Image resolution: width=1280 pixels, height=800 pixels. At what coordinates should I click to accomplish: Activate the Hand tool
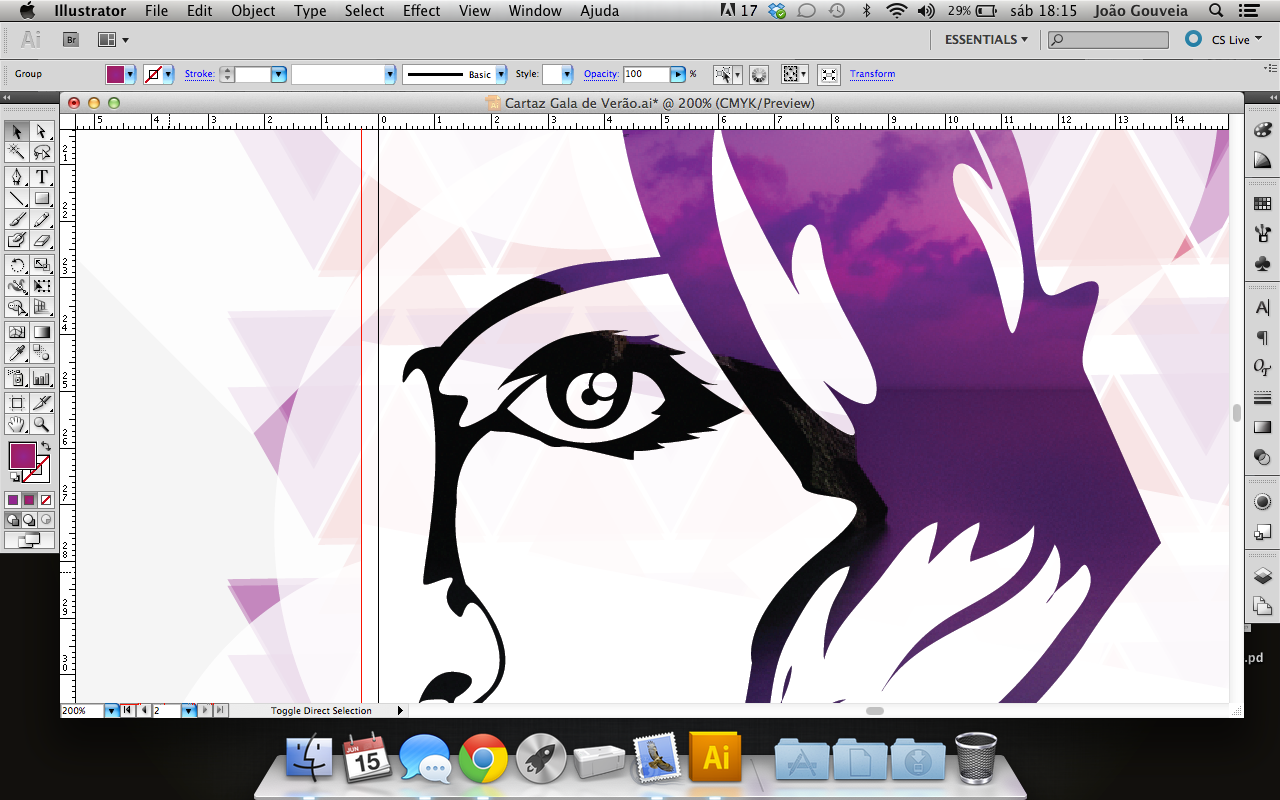point(17,424)
